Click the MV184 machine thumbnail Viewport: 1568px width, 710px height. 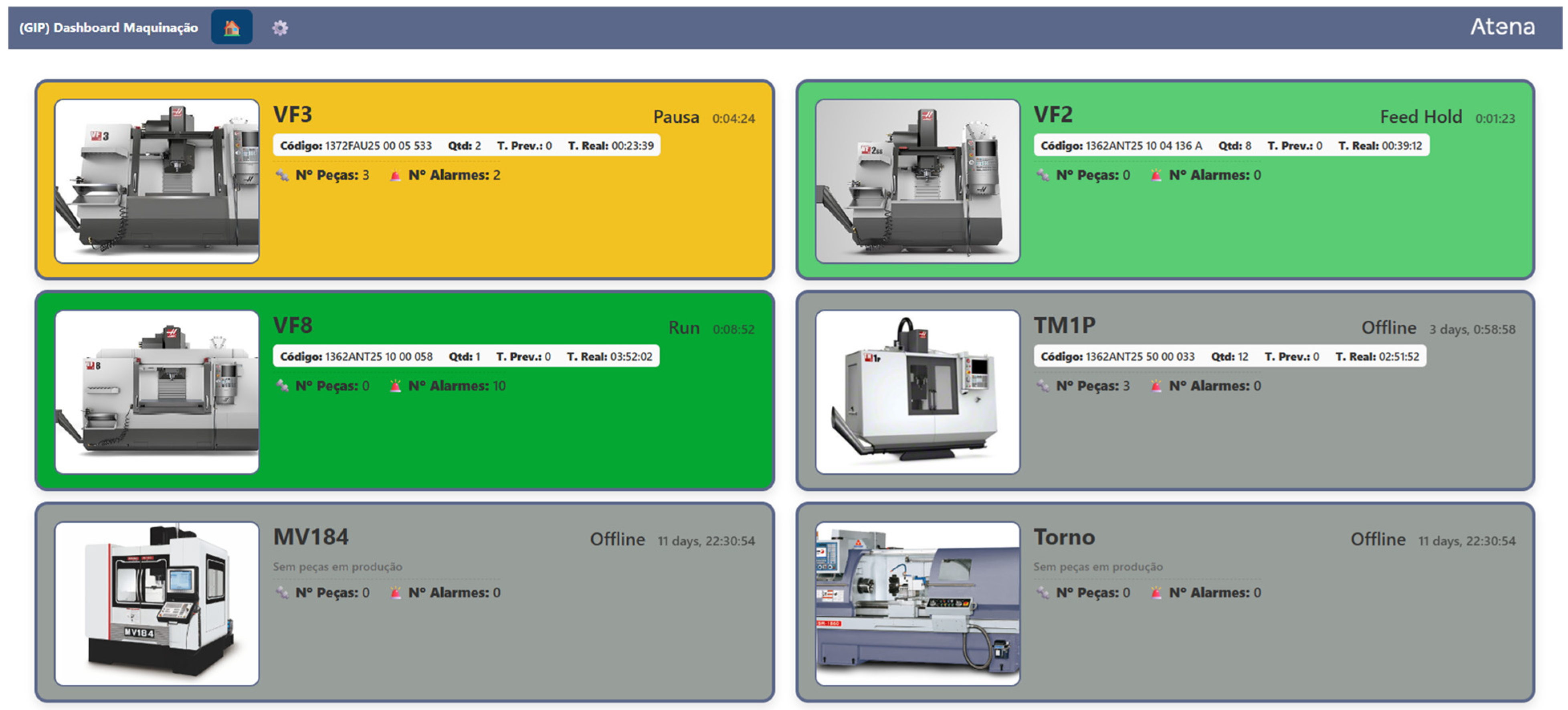click(156, 603)
